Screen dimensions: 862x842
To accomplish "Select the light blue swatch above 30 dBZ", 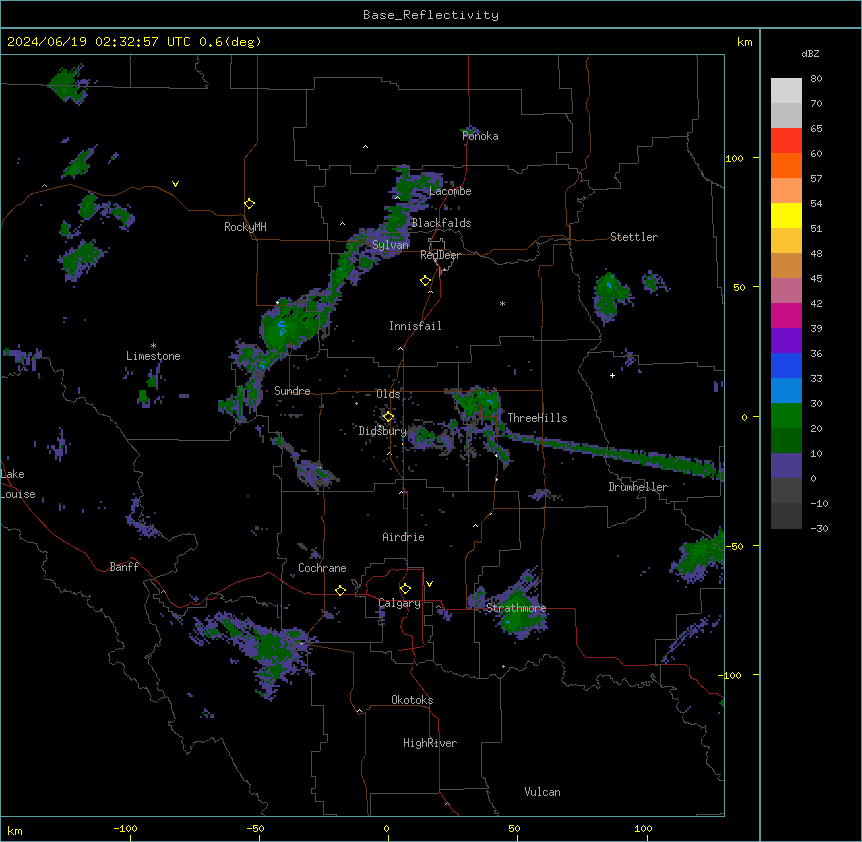I will [786, 391].
